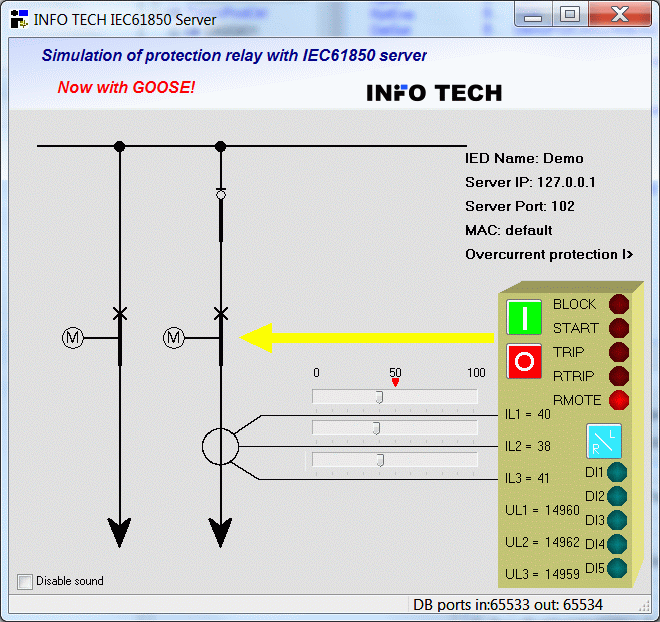Screen dimensions: 660x622
Task: Click the IL2 current slider thumb
Action: click(x=377, y=428)
